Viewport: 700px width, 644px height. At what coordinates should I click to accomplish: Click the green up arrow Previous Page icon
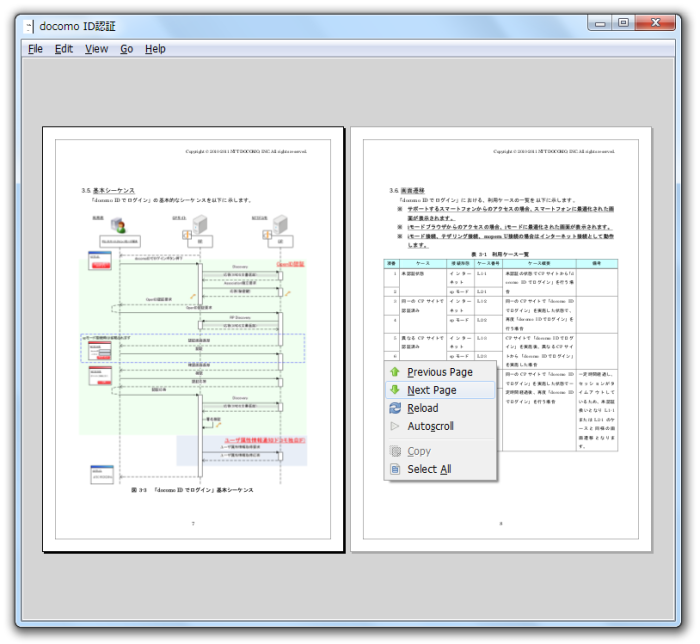click(x=395, y=371)
